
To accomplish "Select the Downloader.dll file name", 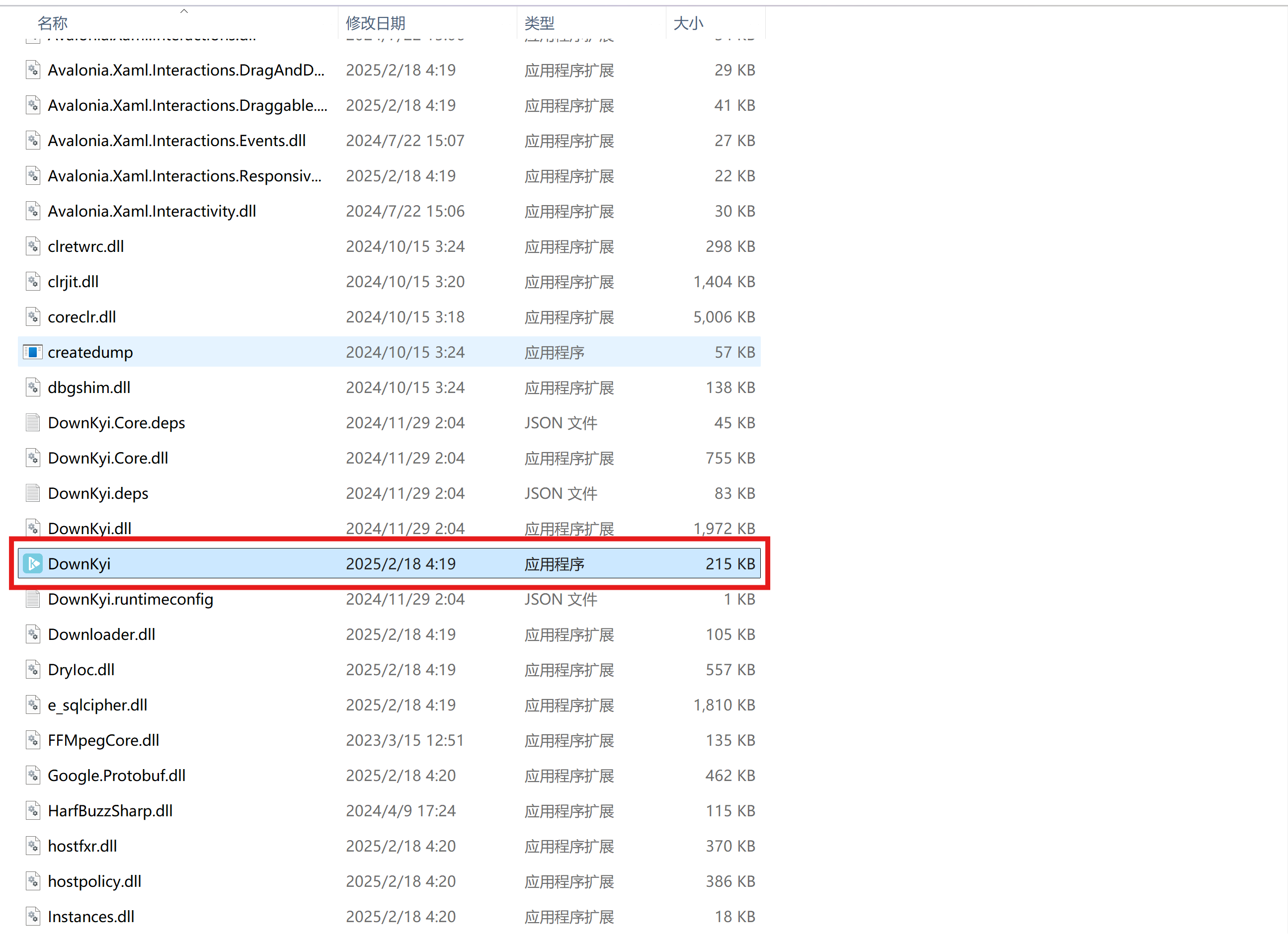I will tap(101, 634).
